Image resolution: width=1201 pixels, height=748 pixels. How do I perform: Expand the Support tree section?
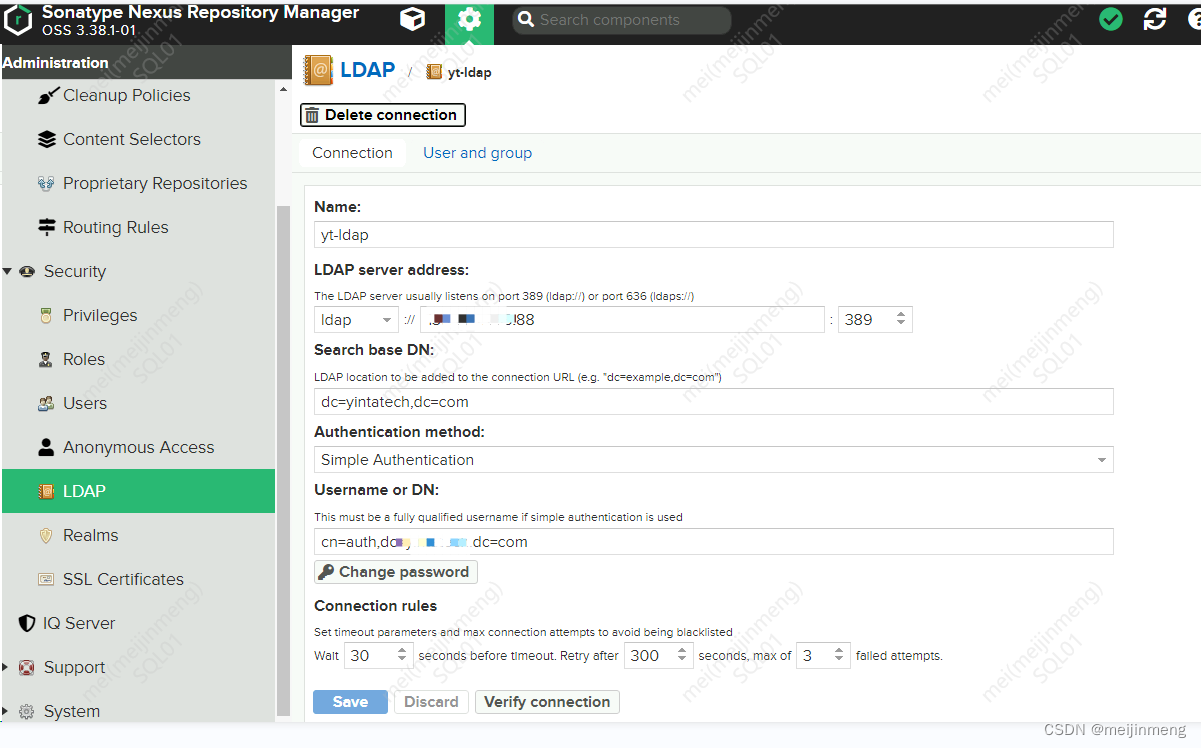[x=6, y=668]
